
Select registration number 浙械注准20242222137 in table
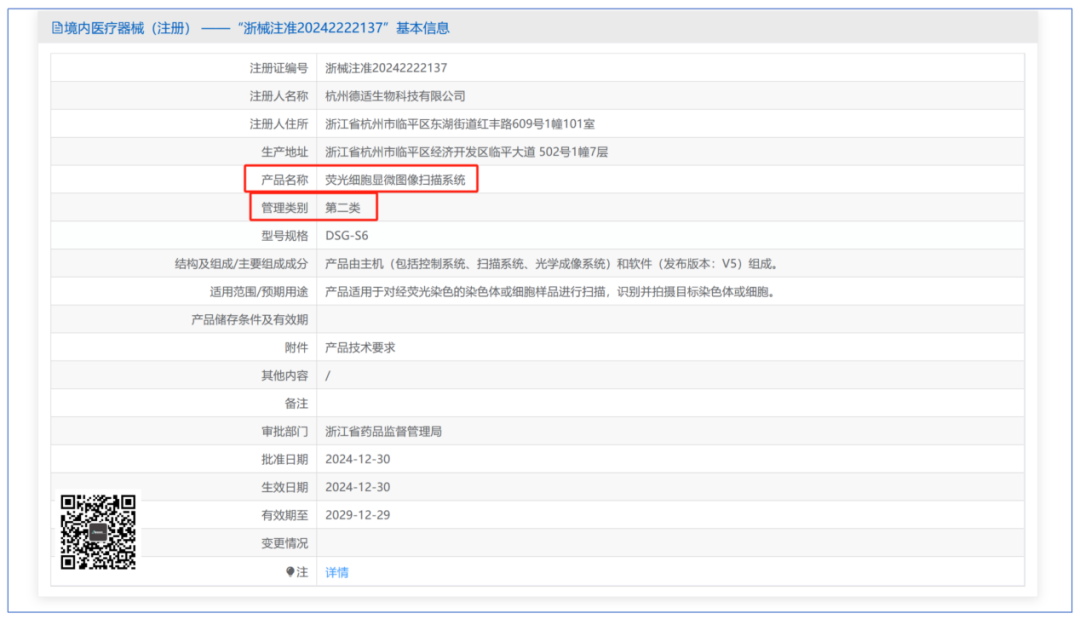point(386,68)
